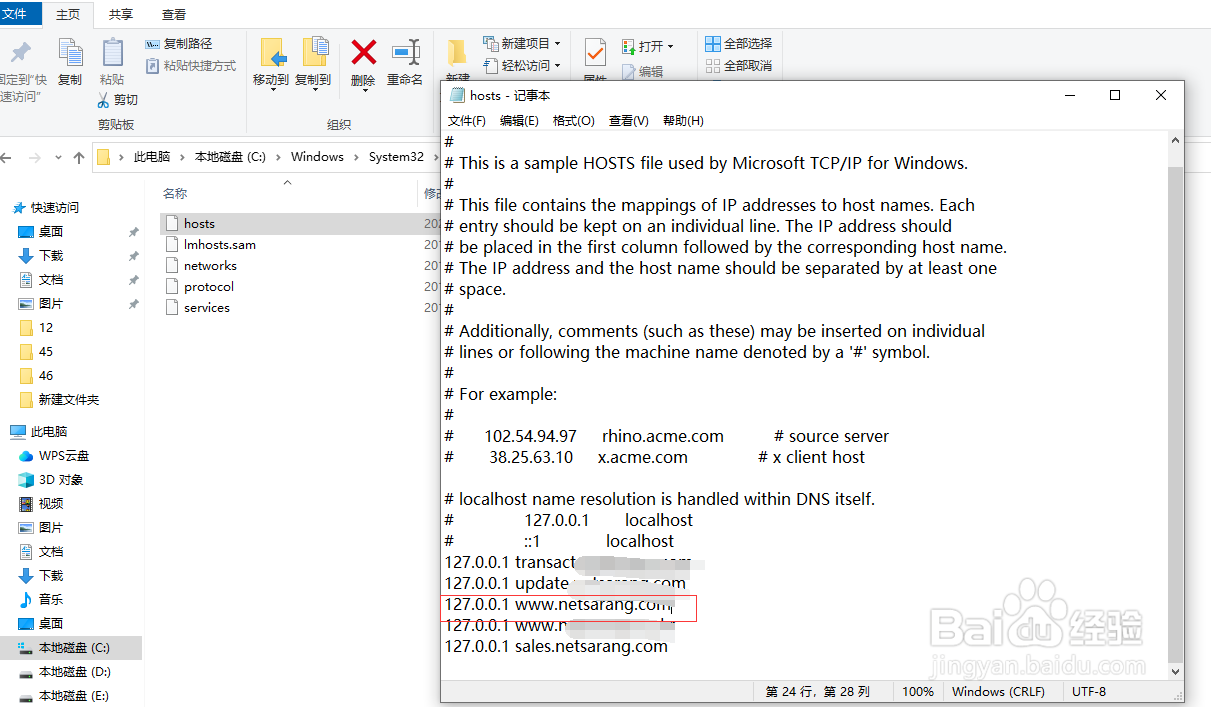Image resolution: width=1211 pixels, height=707 pixels.
Task: Sort by the Name (名称) column header
Action: [x=175, y=194]
